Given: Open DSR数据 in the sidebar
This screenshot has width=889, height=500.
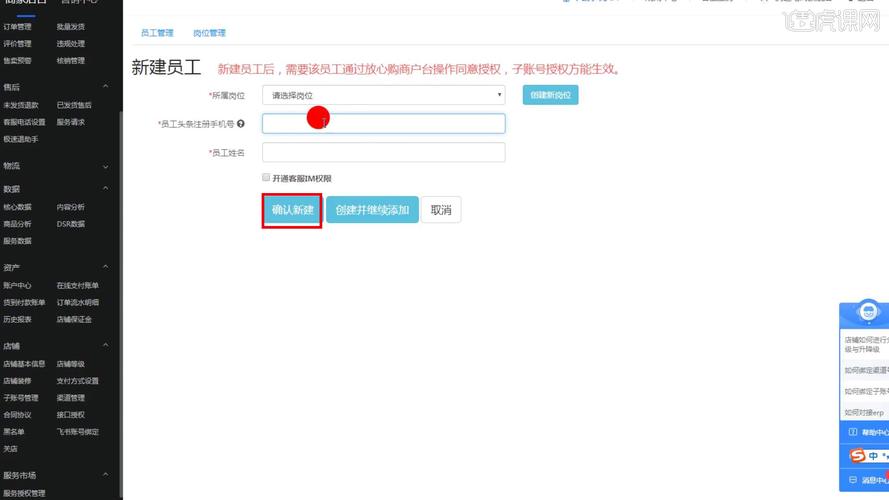Looking at the screenshot, I should pos(71,224).
